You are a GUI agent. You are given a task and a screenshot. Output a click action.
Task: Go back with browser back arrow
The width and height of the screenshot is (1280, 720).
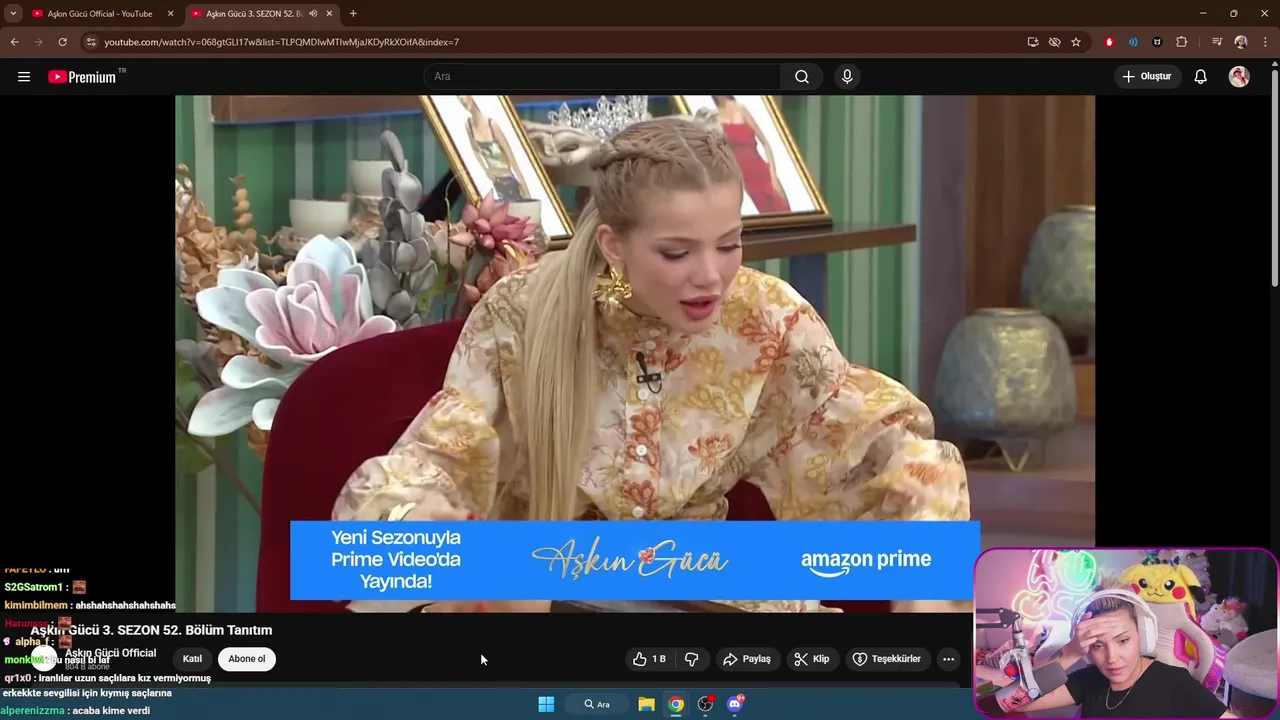14,42
